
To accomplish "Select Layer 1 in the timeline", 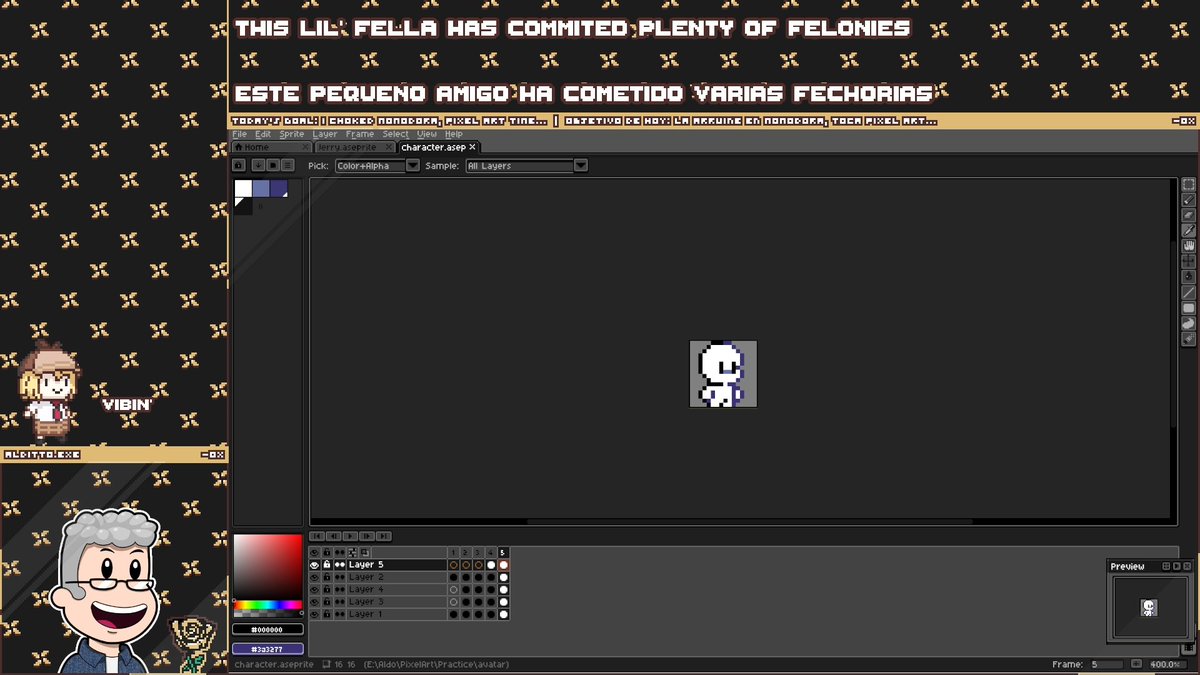I will tap(395, 614).
